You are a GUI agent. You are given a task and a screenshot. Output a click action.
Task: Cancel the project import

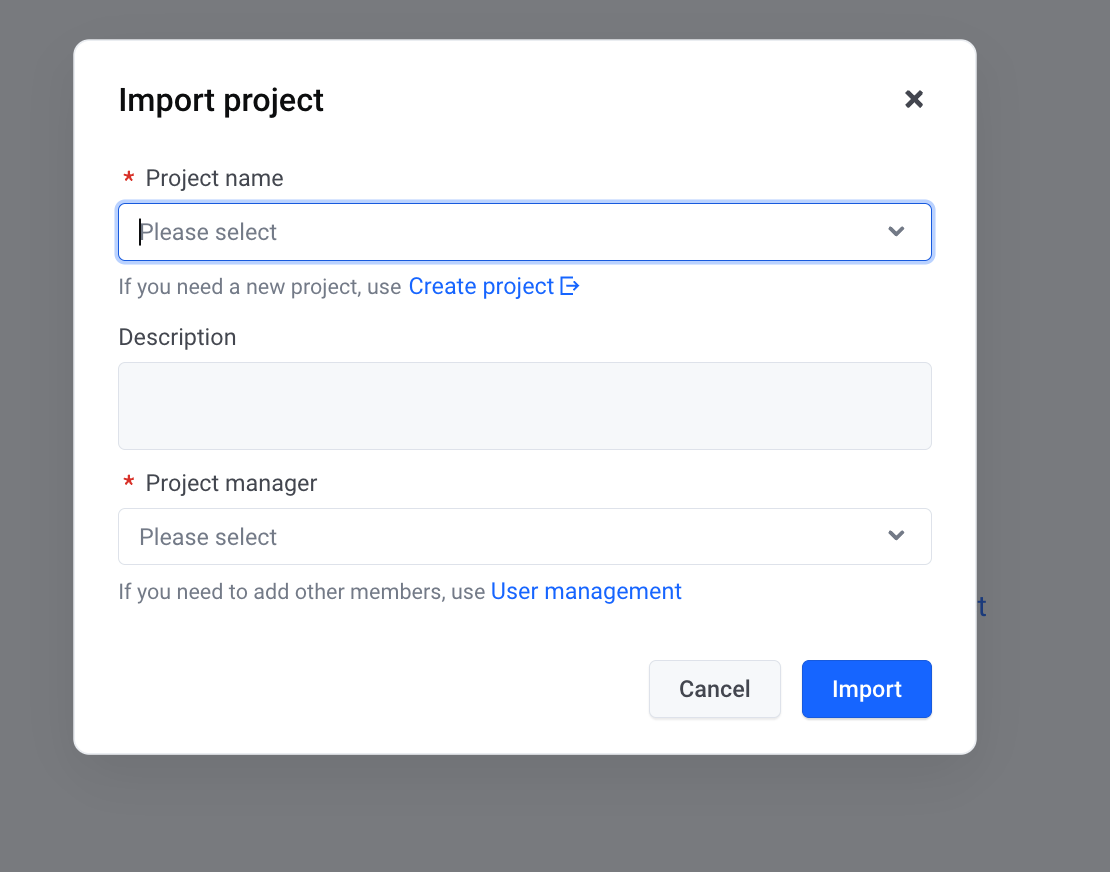click(x=715, y=689)
